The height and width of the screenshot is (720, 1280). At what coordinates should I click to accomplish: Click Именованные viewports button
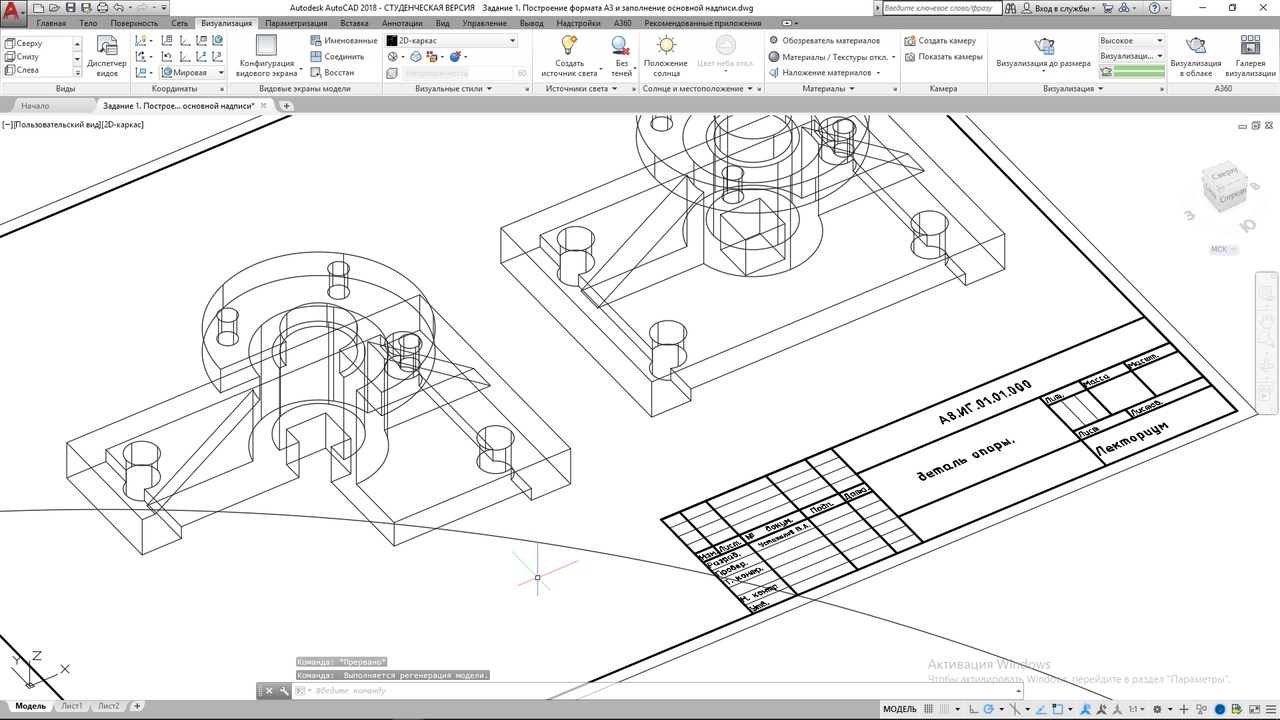(343, 41)
